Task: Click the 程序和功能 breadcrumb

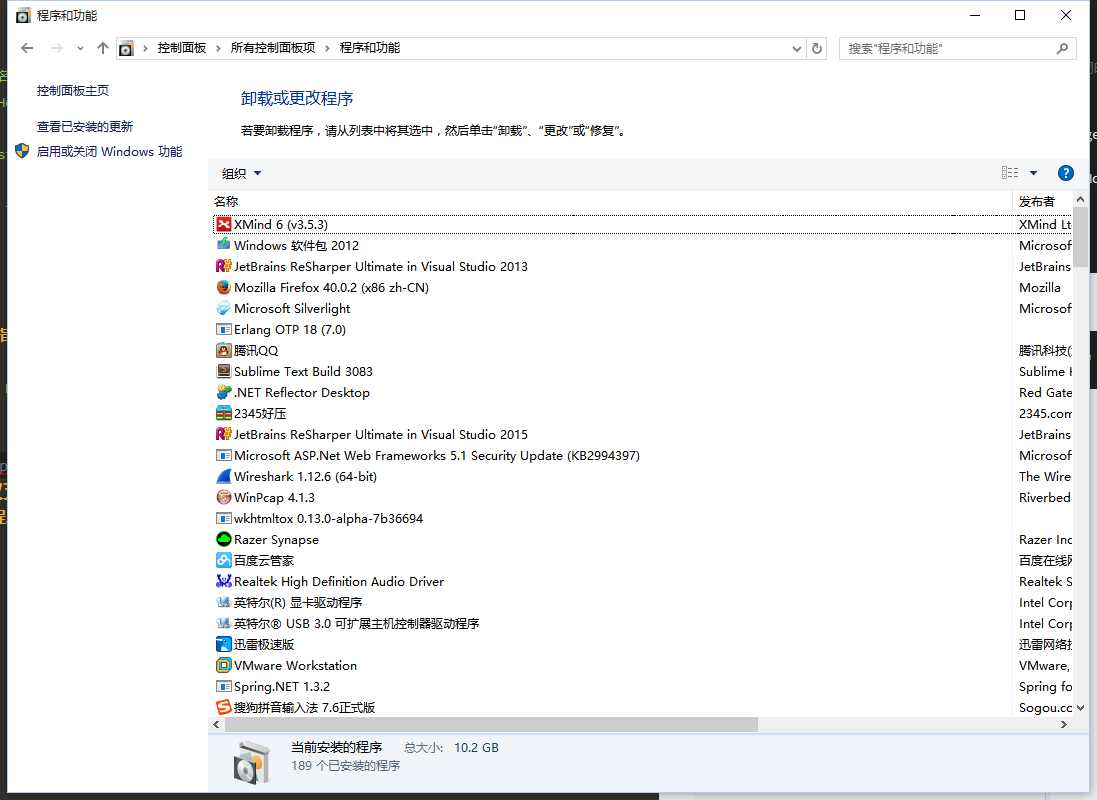Action: coord(370,48)
